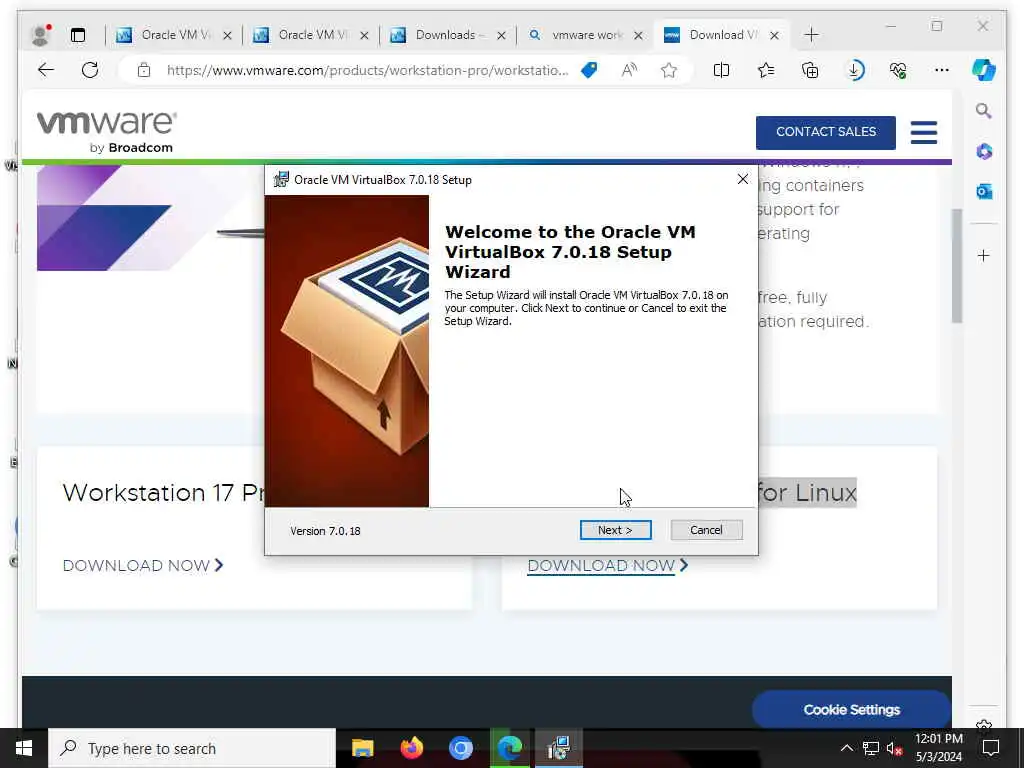1024x768 pixels.
Task: Open the Edge profile icon
Action: click(41, 35)
